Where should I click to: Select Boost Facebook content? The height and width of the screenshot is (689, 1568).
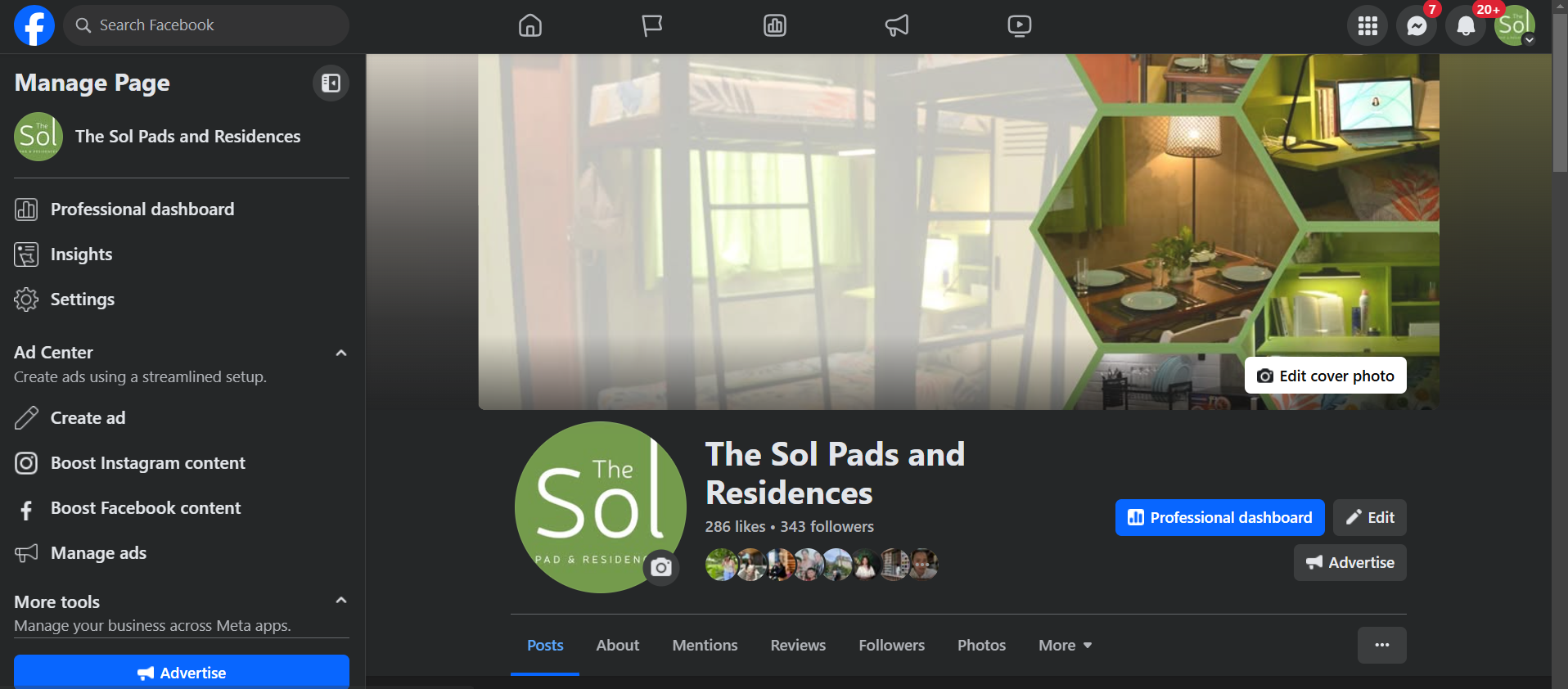pyautogui.click(x=182, y=508)
